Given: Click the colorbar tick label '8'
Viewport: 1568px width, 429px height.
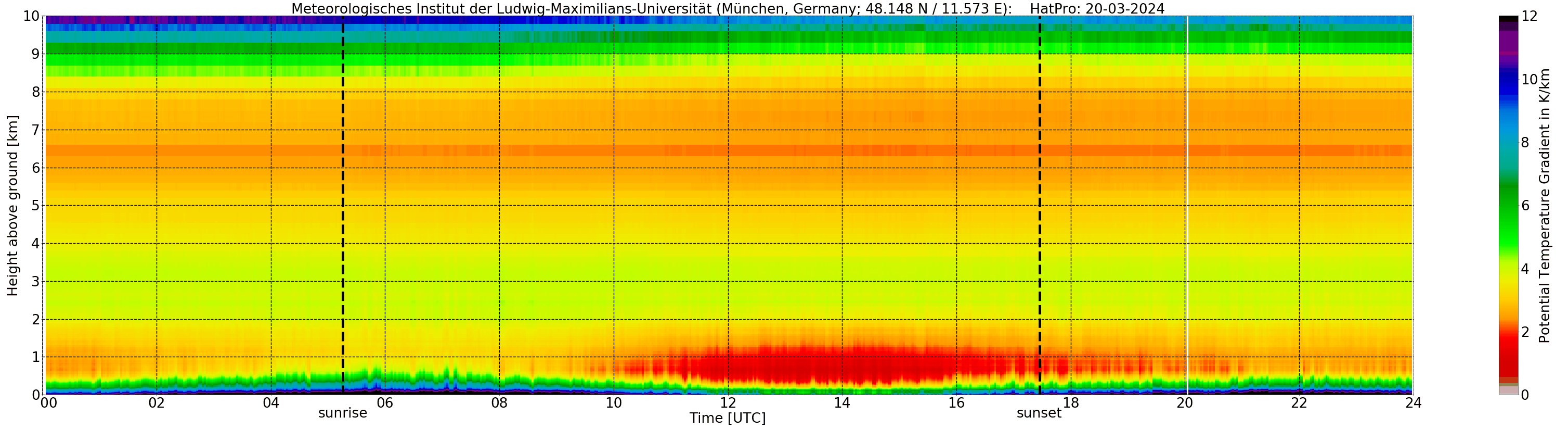Looking at the screenshot, I should (x=1525, y=143).
